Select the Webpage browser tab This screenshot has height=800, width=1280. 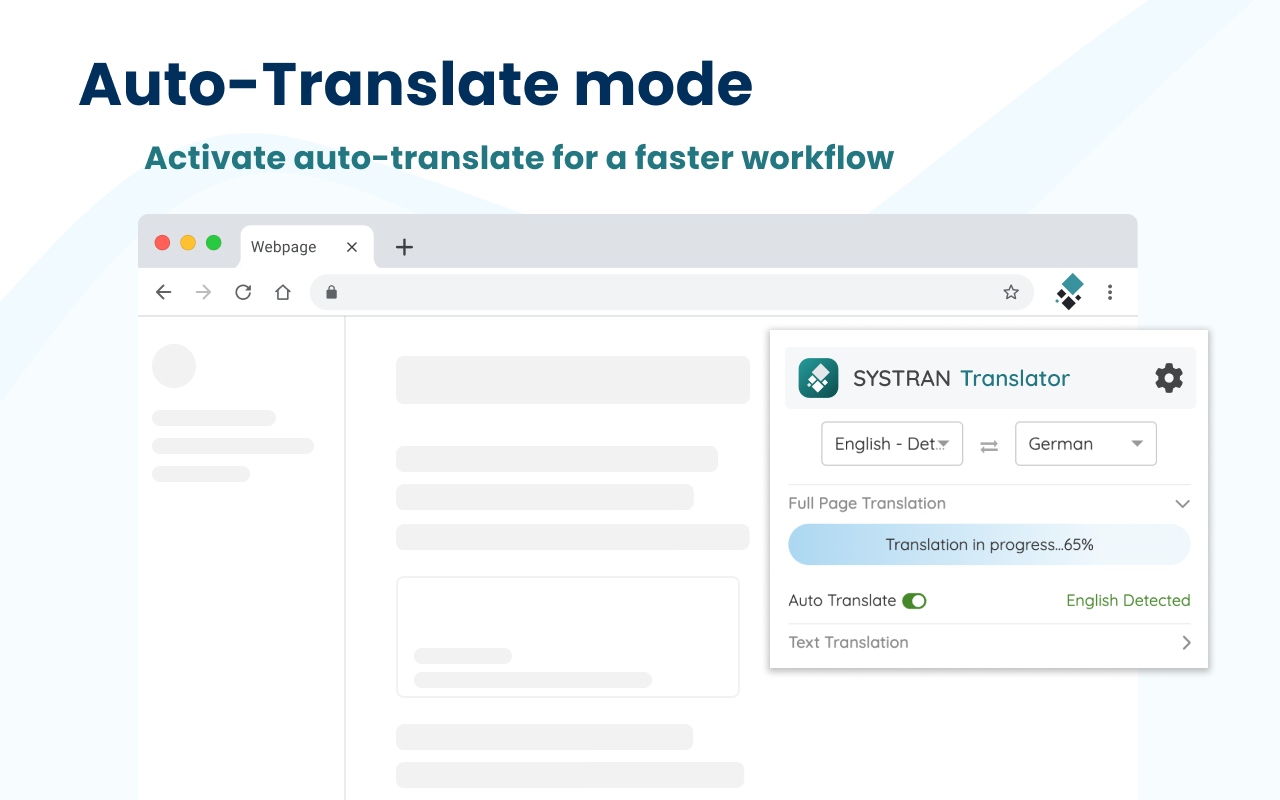[283, 246]
